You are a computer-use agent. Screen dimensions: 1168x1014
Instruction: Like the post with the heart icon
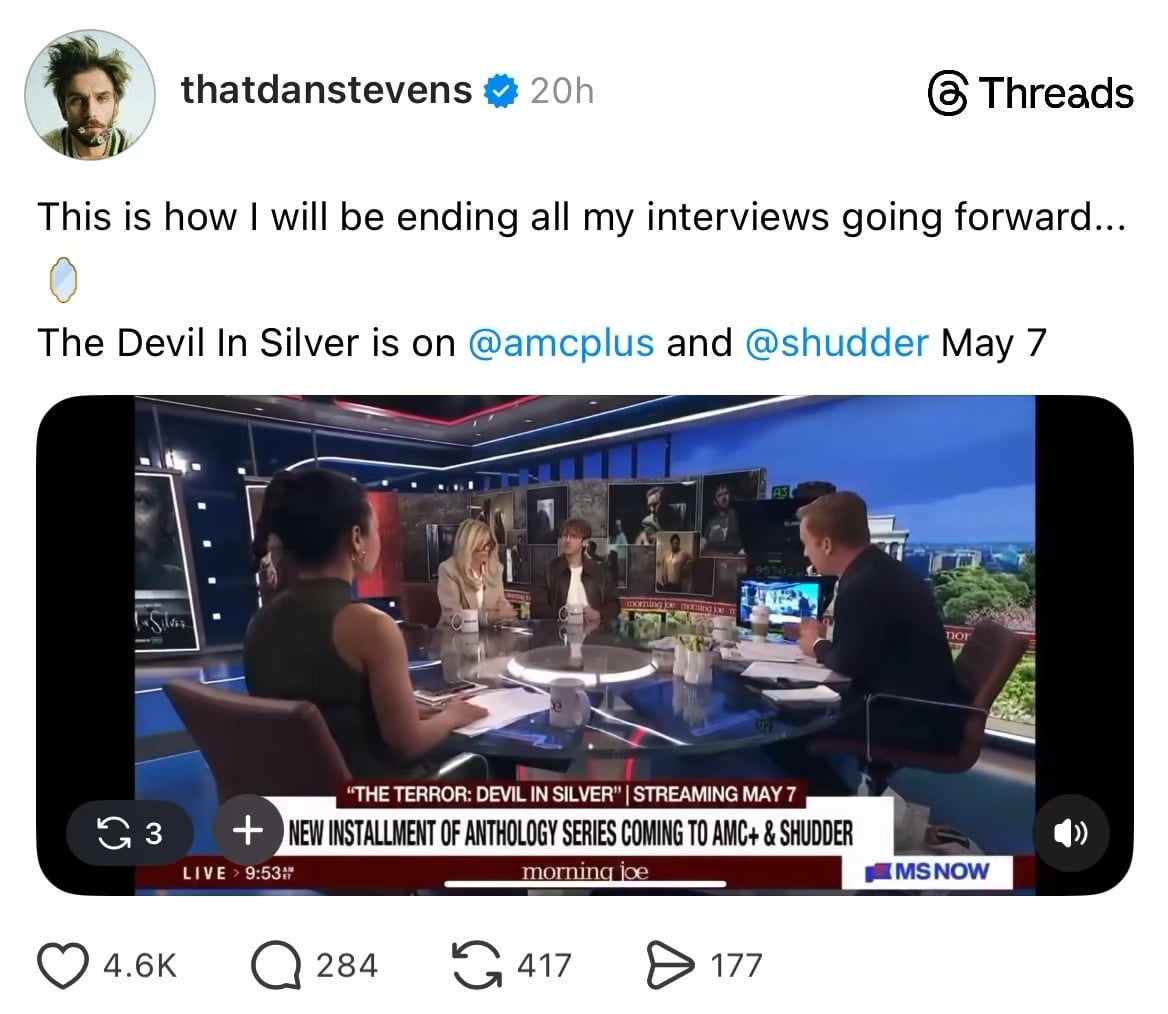coord(63,966)
